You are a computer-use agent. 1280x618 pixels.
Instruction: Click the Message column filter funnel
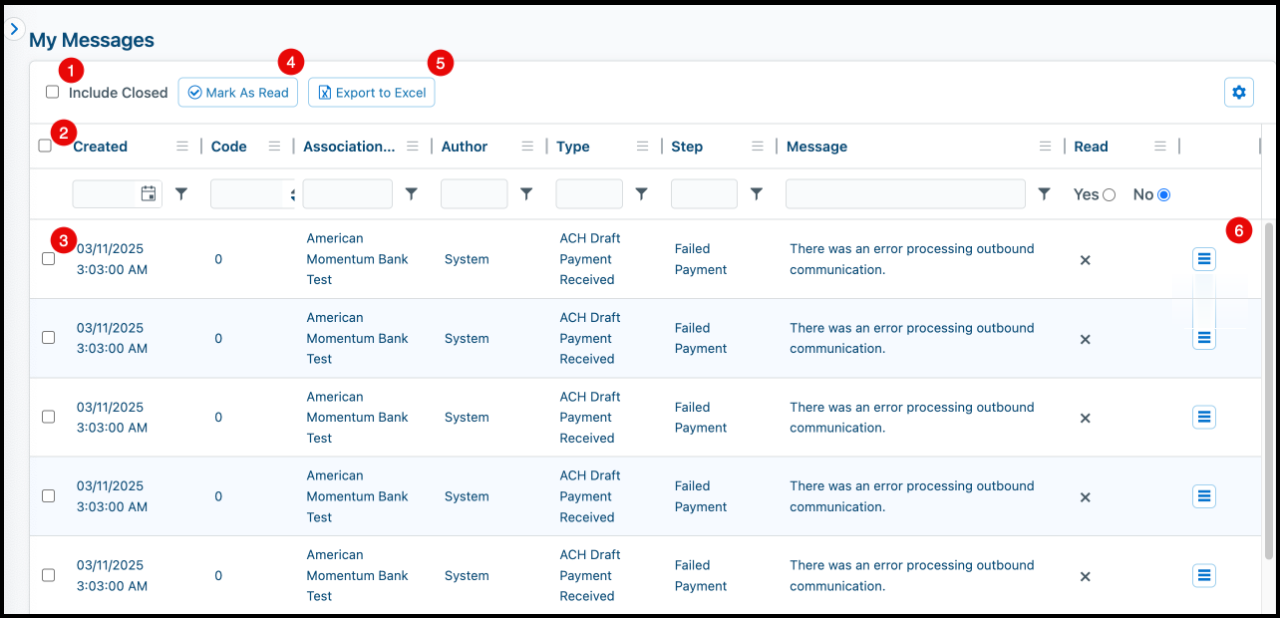click(1044, 194)
